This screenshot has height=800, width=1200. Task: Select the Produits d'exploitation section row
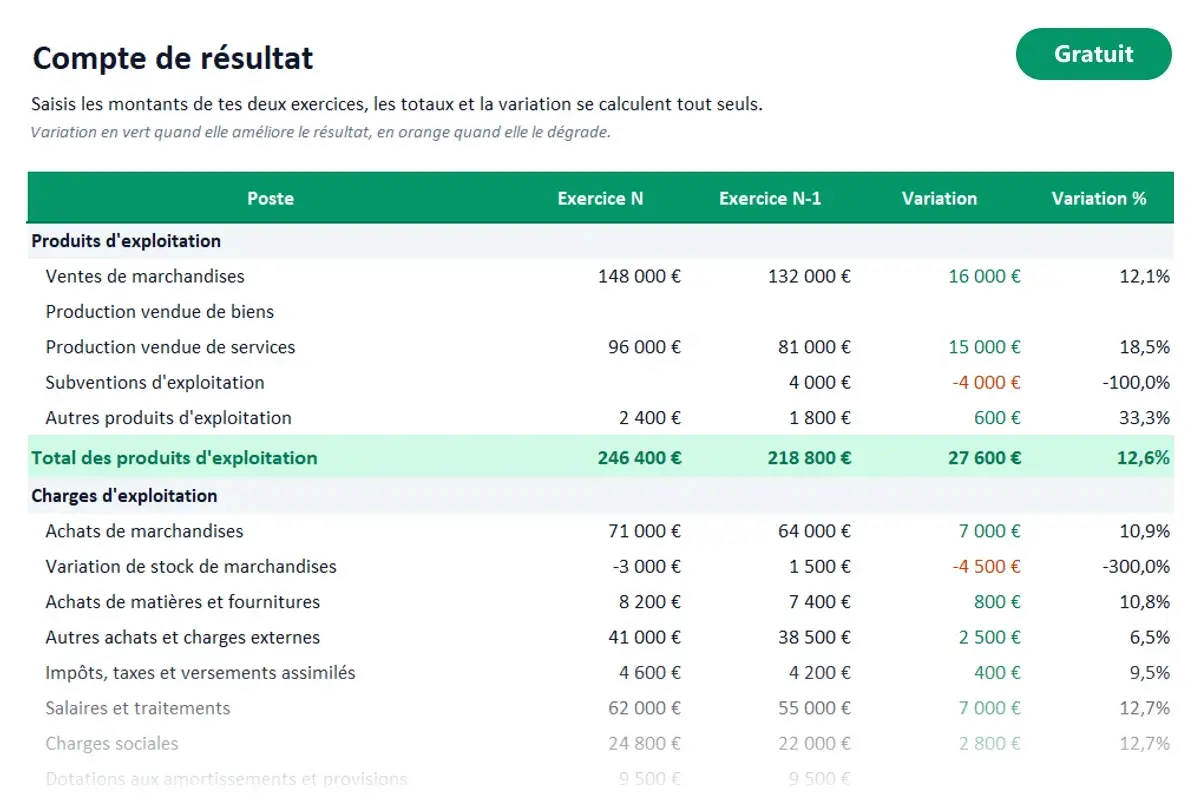point(600,241)
